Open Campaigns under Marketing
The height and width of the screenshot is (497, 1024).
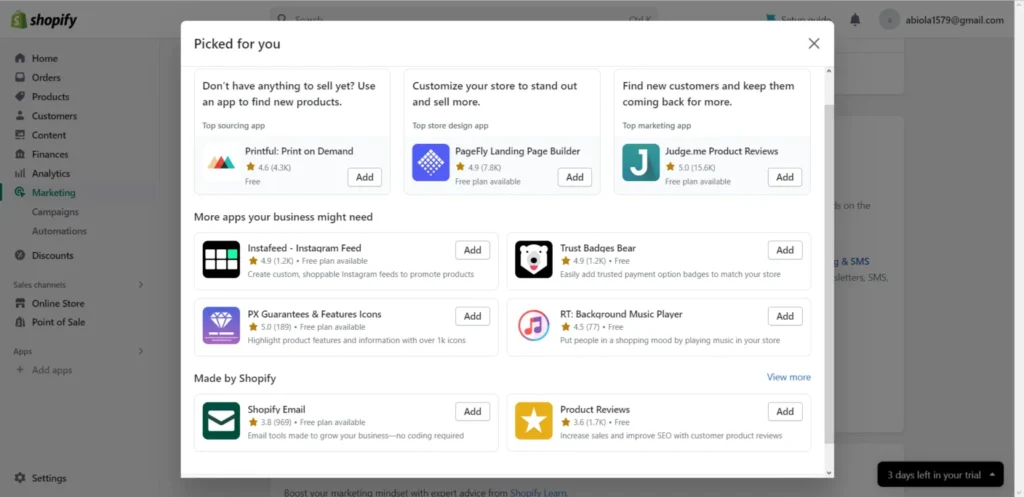tap(56, 212)
